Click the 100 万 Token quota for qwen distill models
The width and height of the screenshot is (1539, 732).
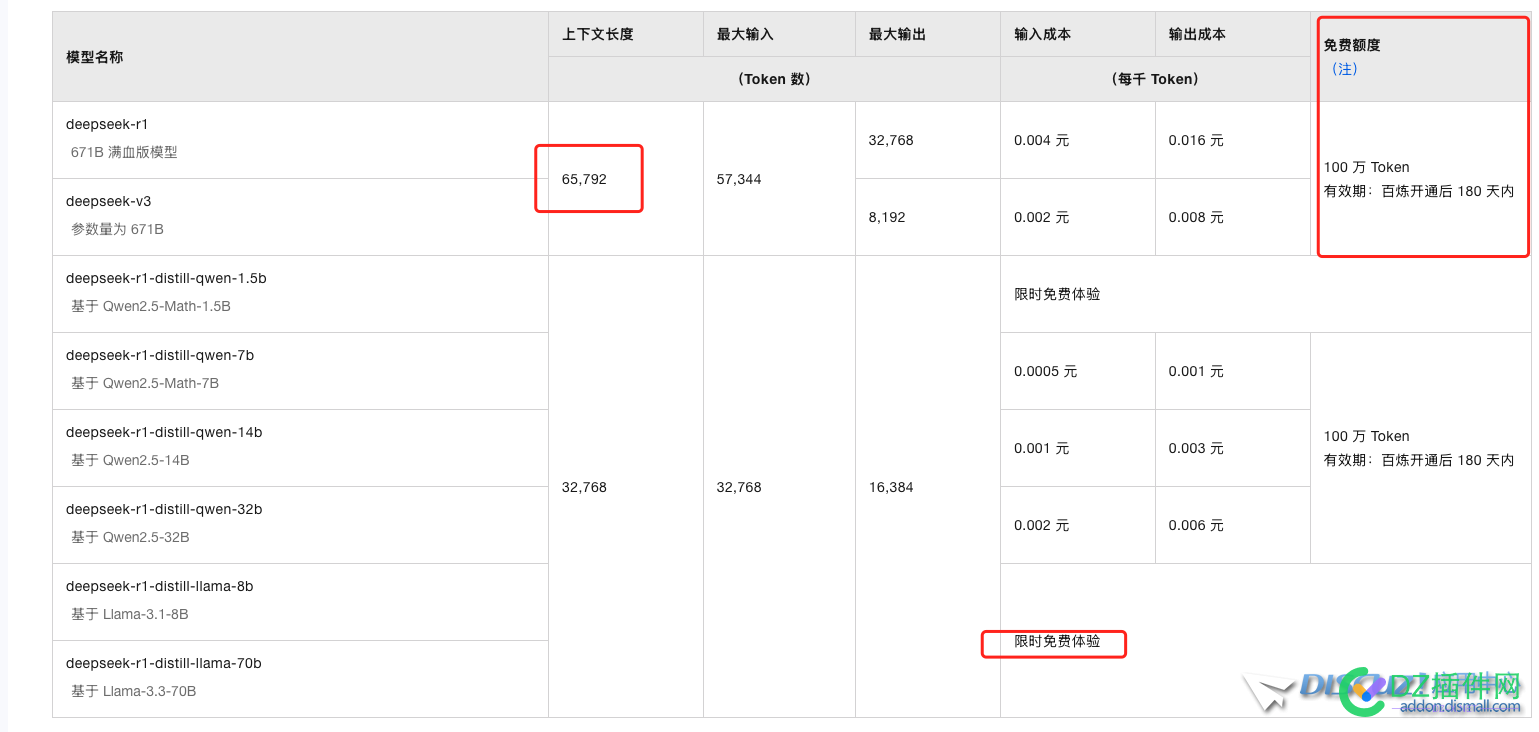pos(1366,436)
